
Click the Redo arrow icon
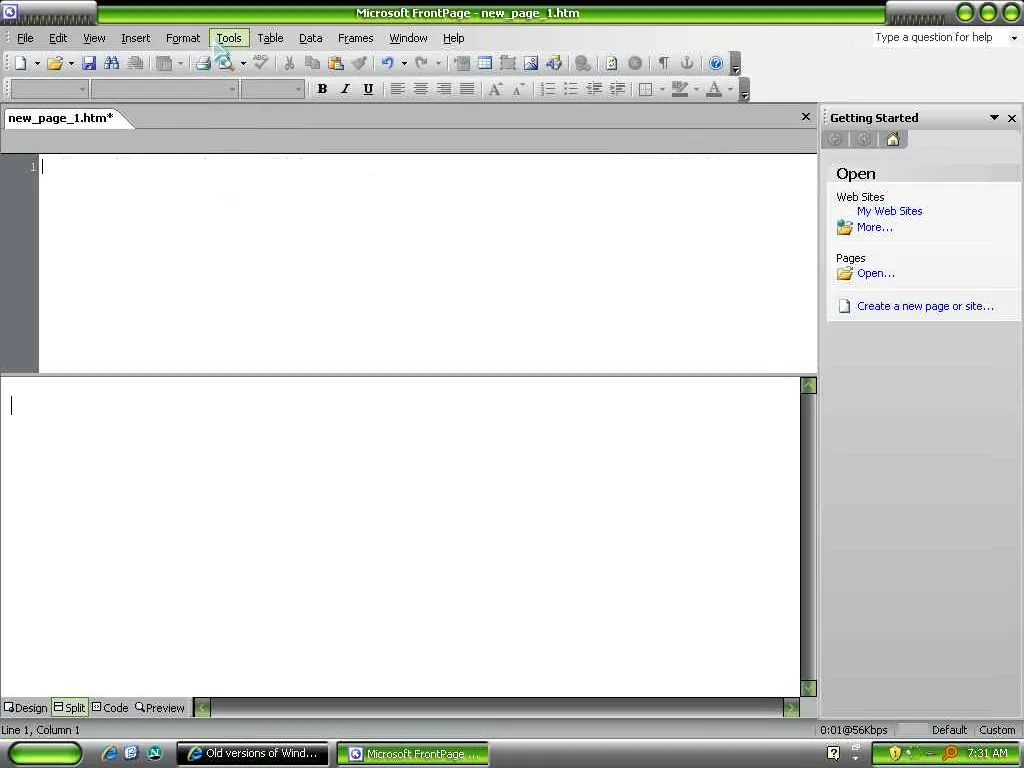(x=422, y=63)
